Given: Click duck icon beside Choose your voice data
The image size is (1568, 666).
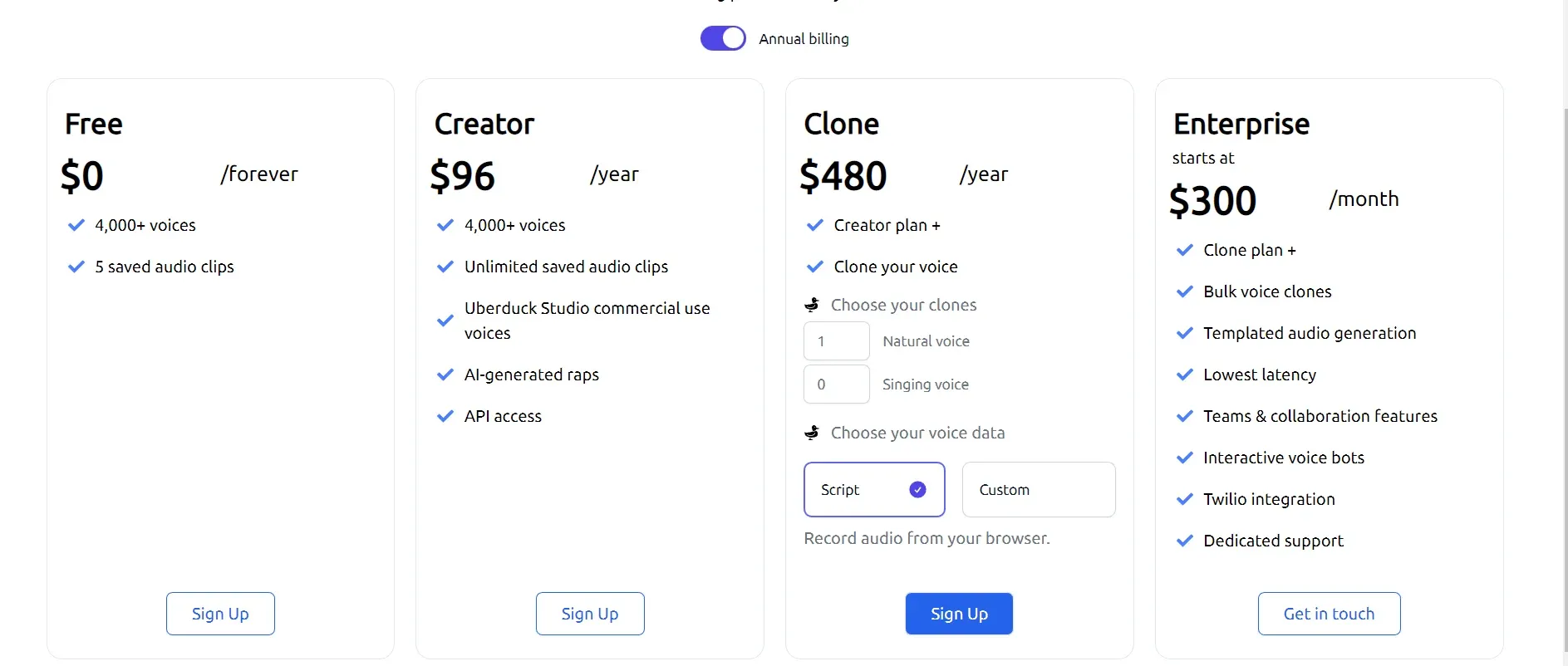Looking at the screenshot, I should tap(812, 433).
